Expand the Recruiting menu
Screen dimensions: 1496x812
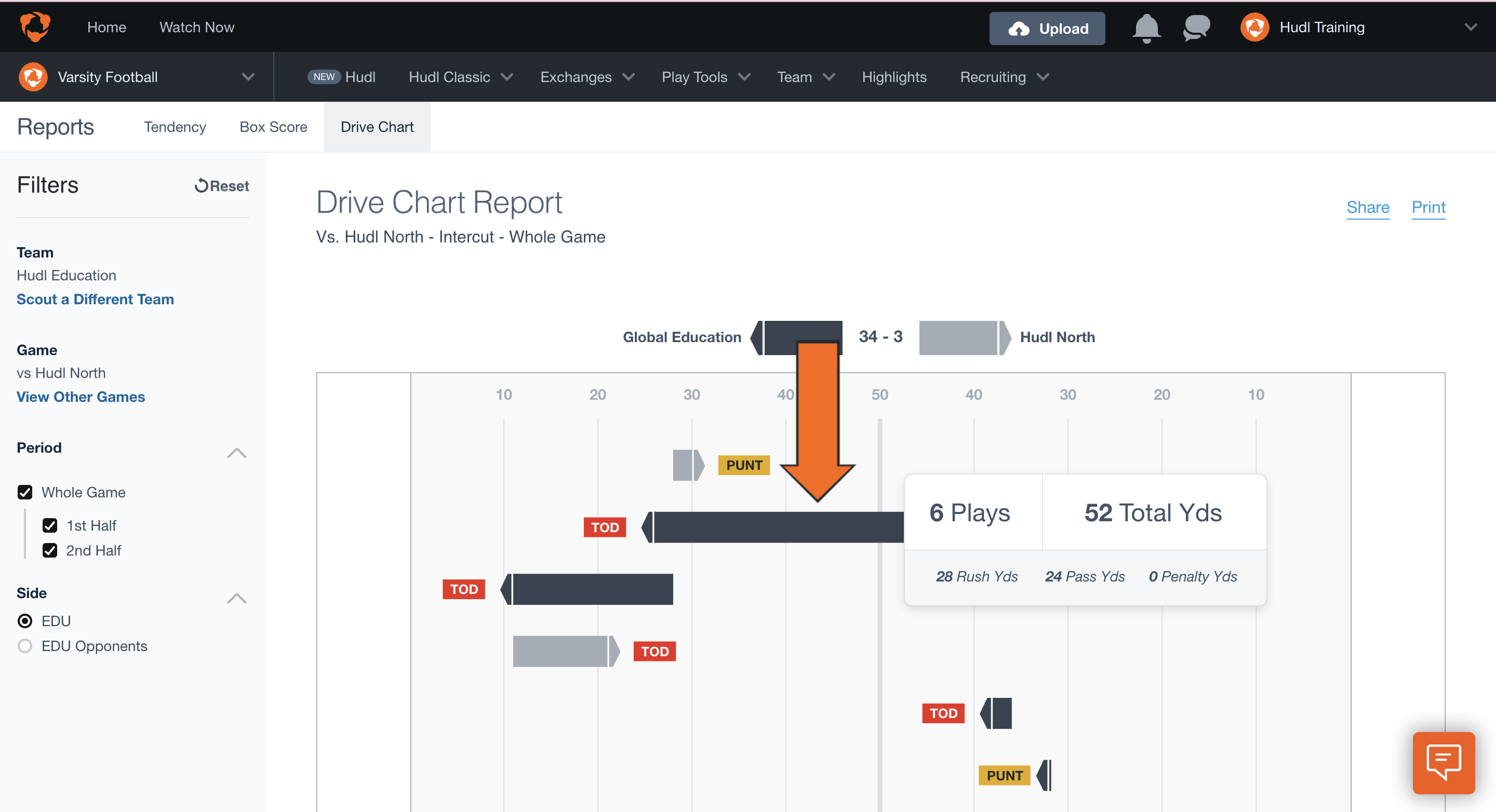click(1004, 77)
